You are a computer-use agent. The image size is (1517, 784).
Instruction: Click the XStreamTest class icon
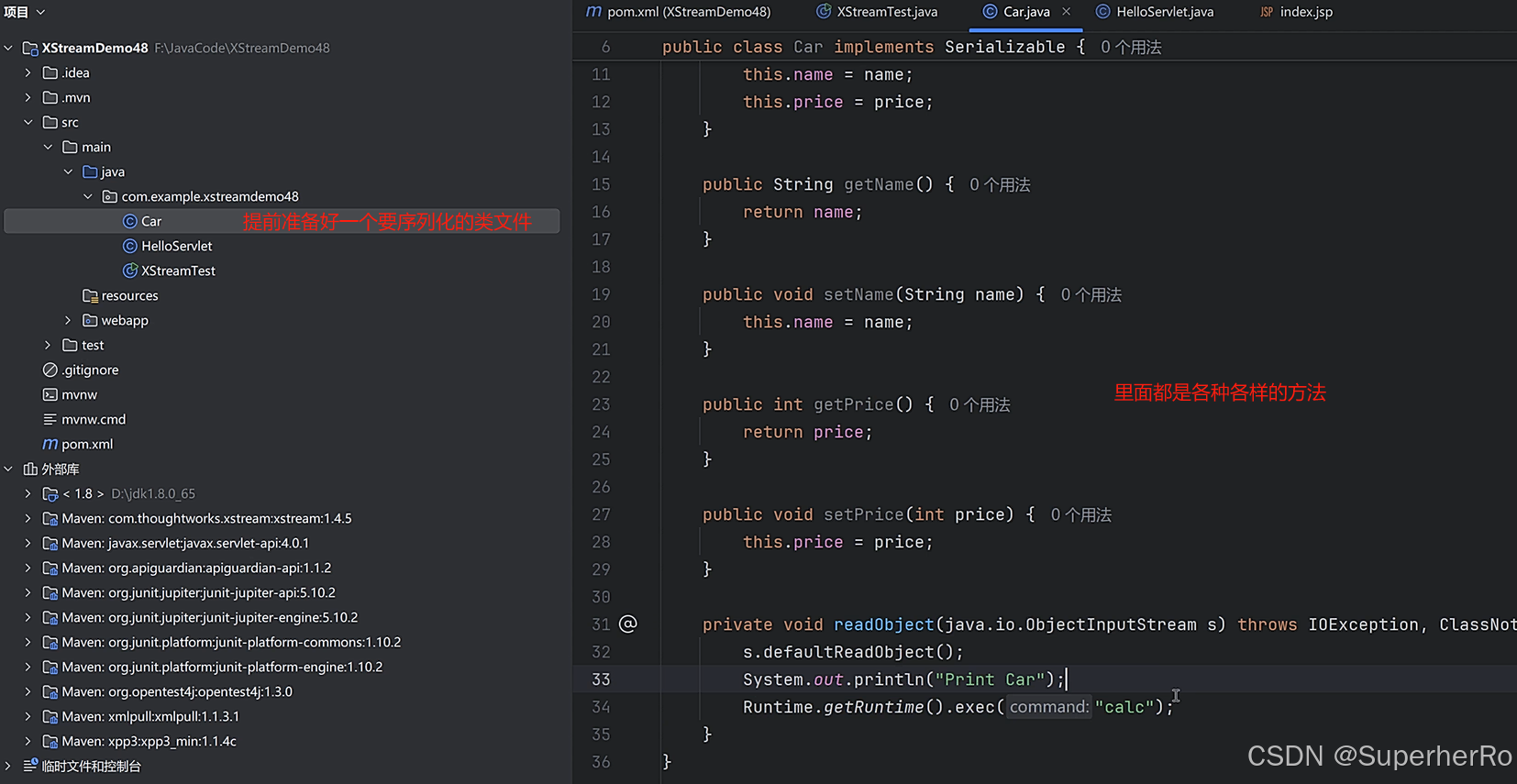[130, 271]
